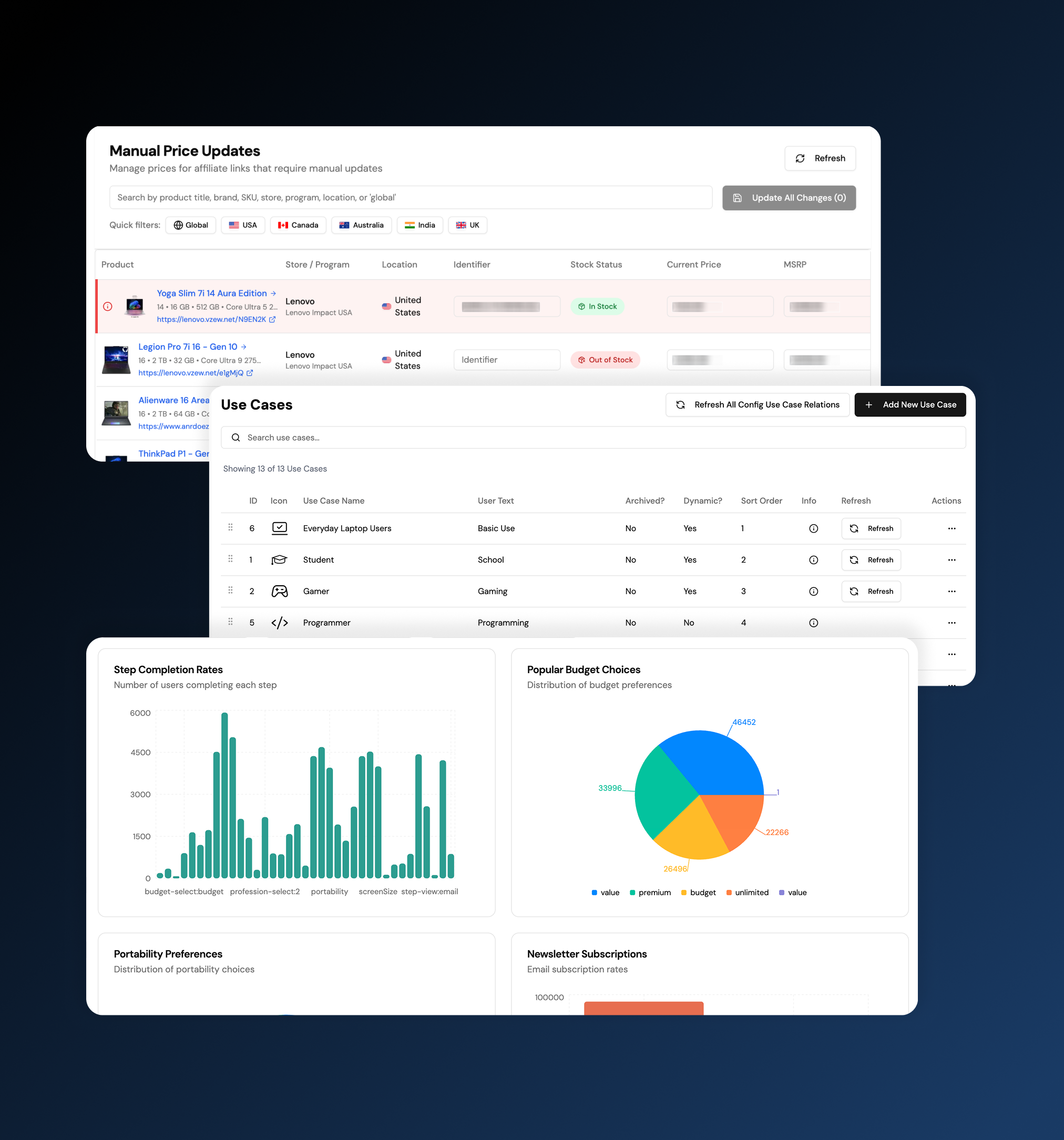Image resolution: width=1064 pixels, height=1140 pixels.
Task: Click the Yoga Slim 7i laptop thumbnail
Action: click(135, 306)
